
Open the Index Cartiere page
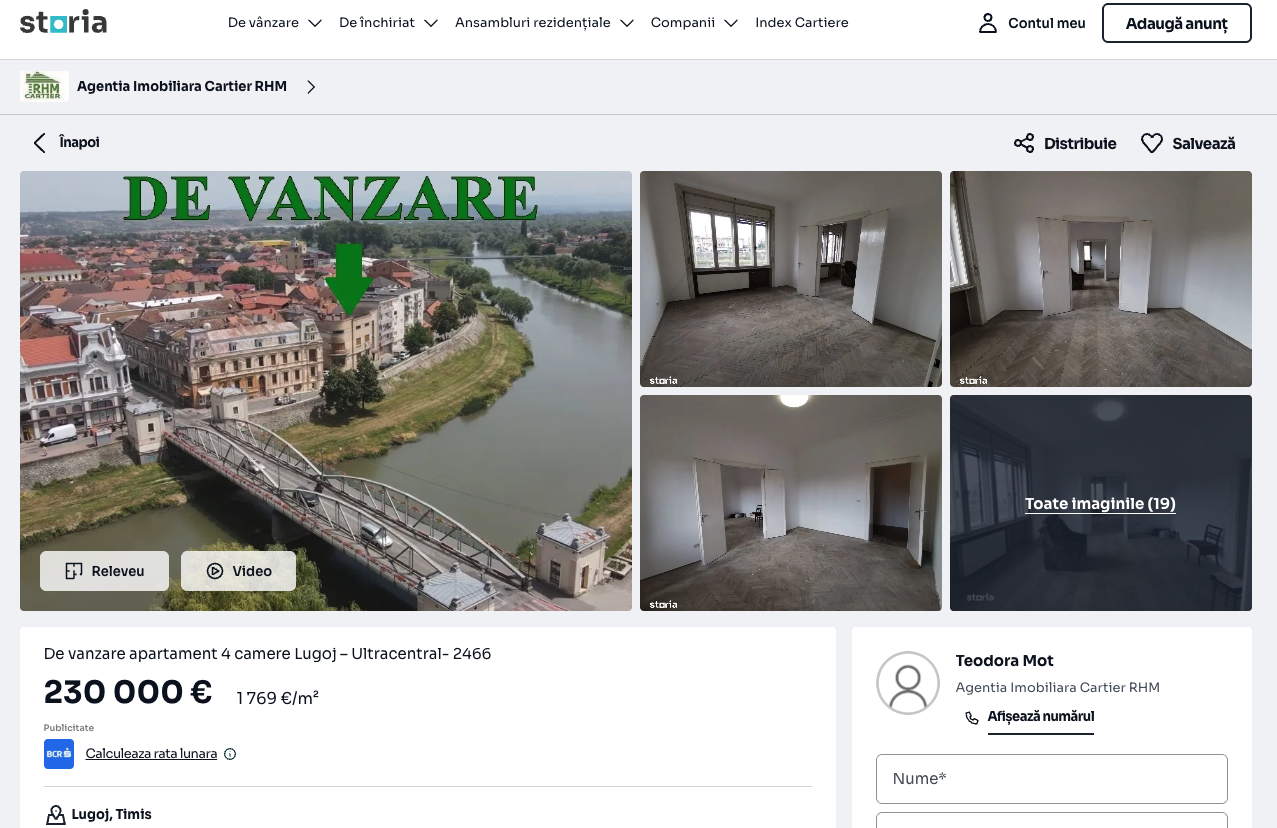point(801,23)
